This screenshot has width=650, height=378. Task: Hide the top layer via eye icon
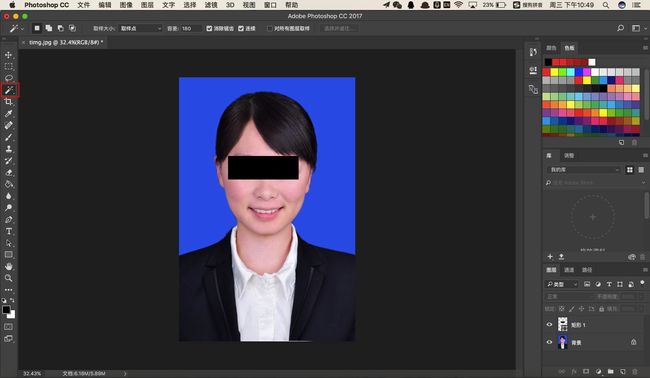pos(549,325)
